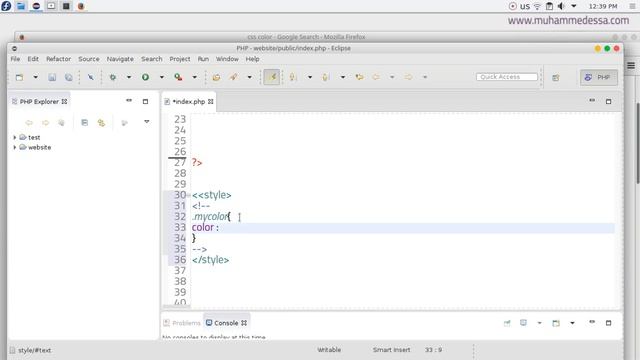This screenshot has width=640, height=360.
Task: Click the Open Type folder icon
Action: pyautogui.click(x=216, y=77)
